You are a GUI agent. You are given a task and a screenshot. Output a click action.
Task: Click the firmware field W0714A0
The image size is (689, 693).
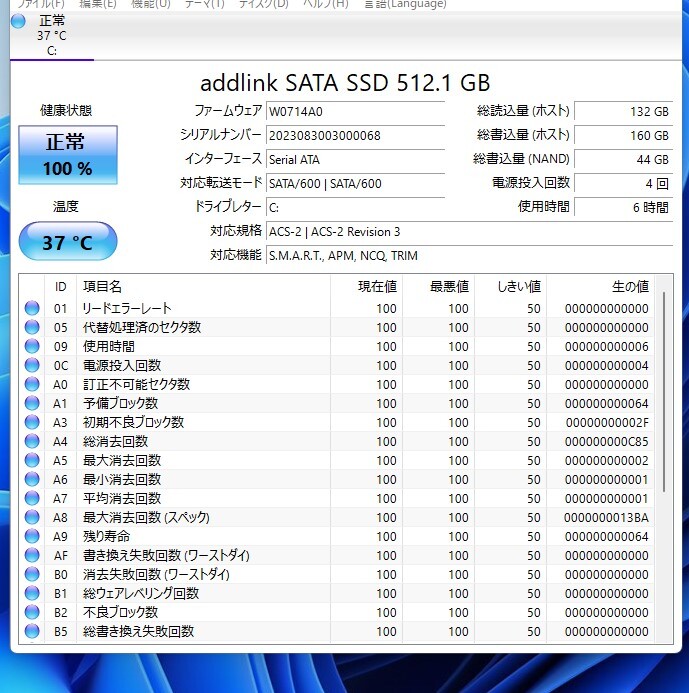point(355,111)
